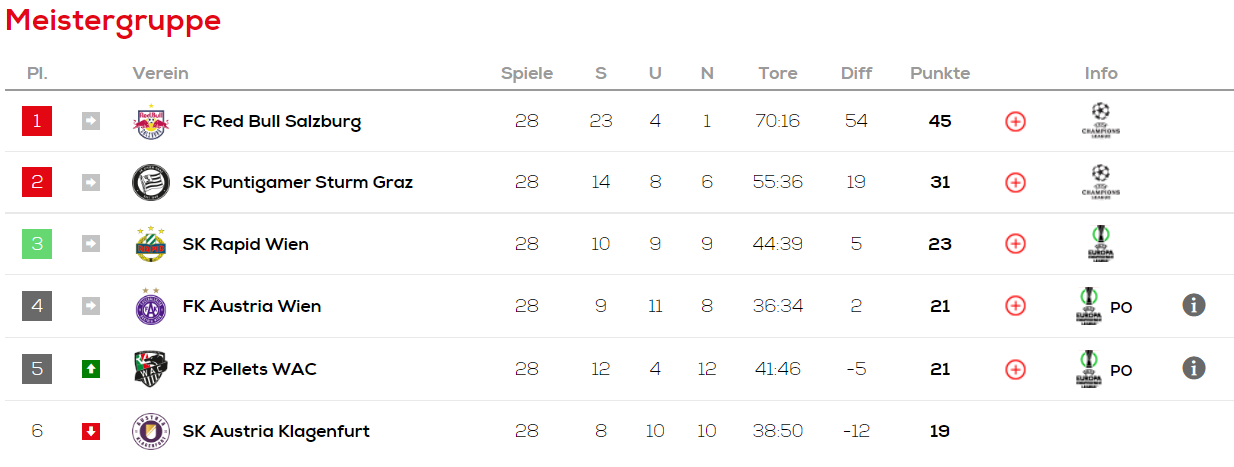Click the Europa League logo for Rapid Wien

[1101, 243]
